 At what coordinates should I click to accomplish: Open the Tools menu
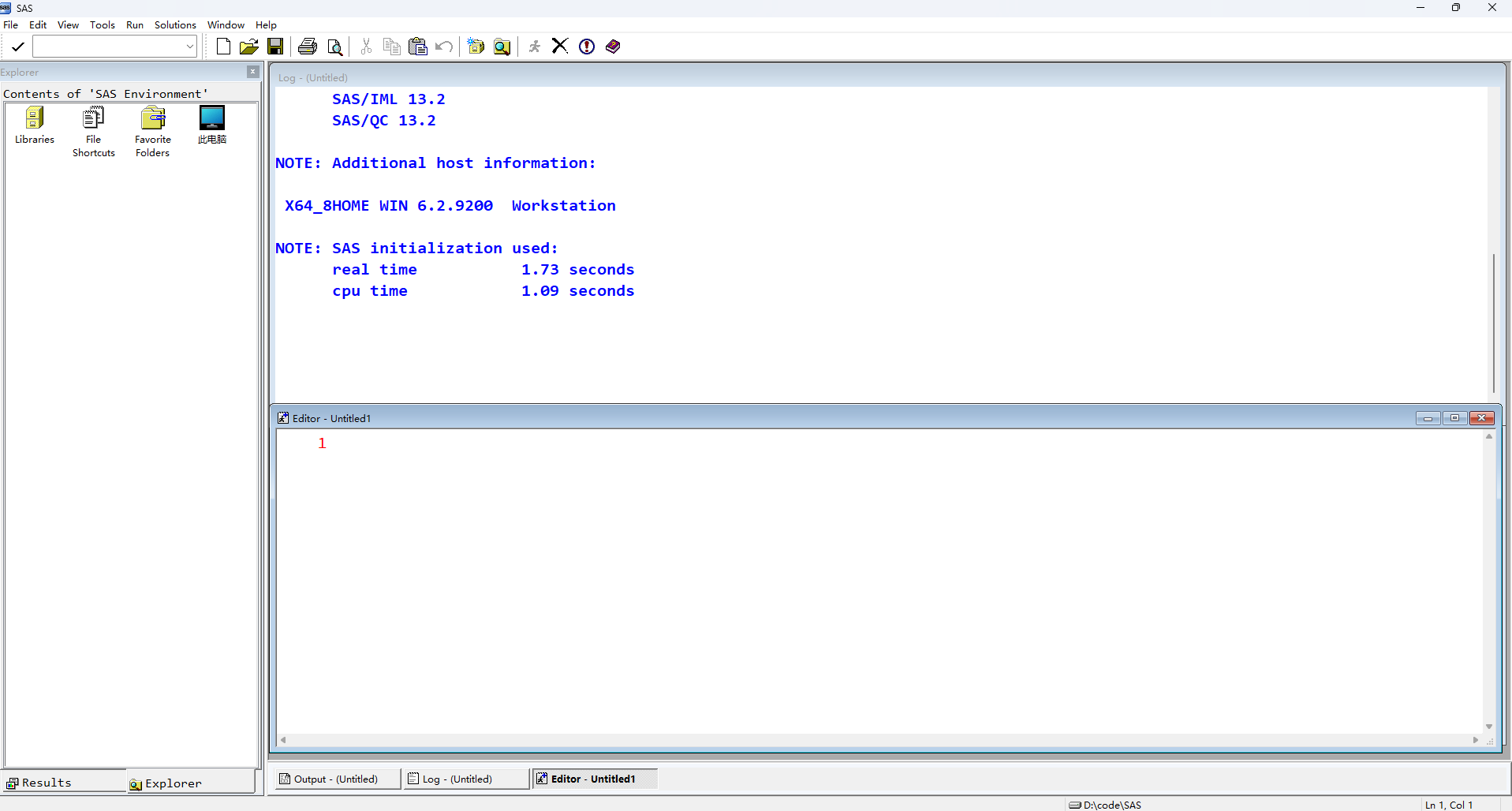click(x=103, y=24)
